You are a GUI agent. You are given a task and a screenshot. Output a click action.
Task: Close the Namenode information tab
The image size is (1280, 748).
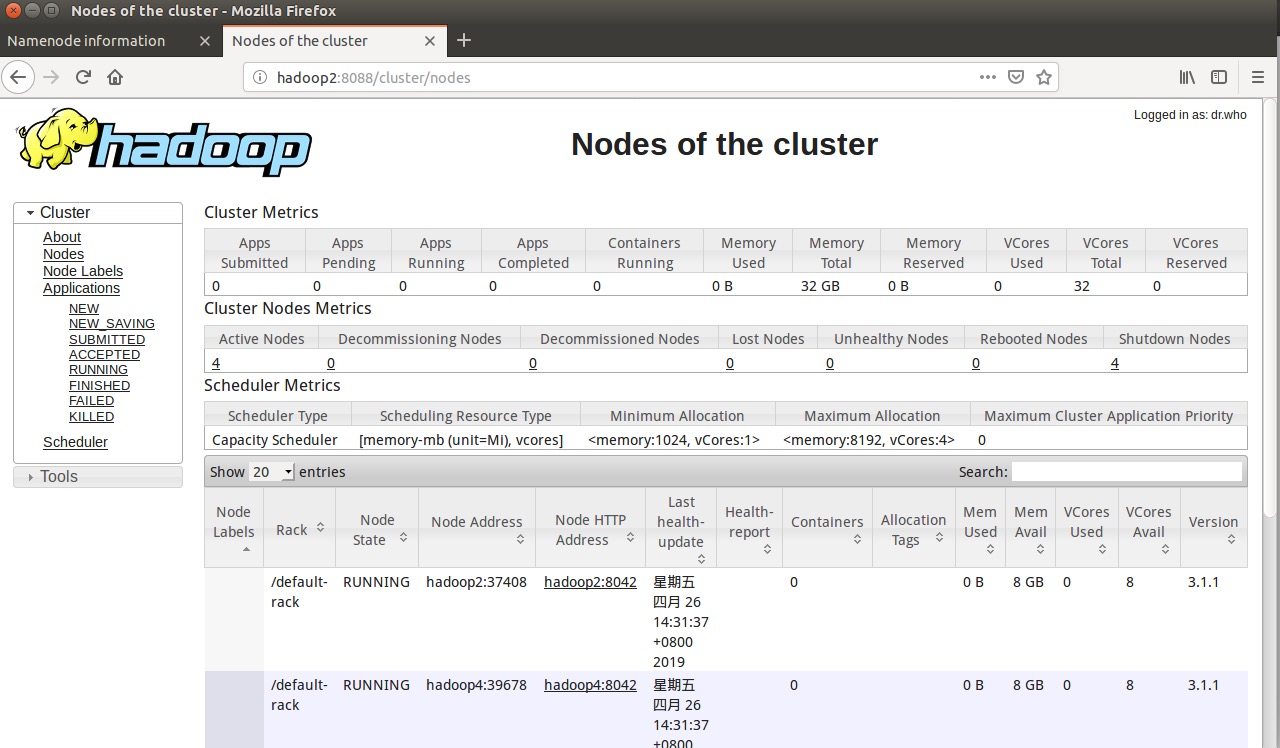(x=204, y=41)
